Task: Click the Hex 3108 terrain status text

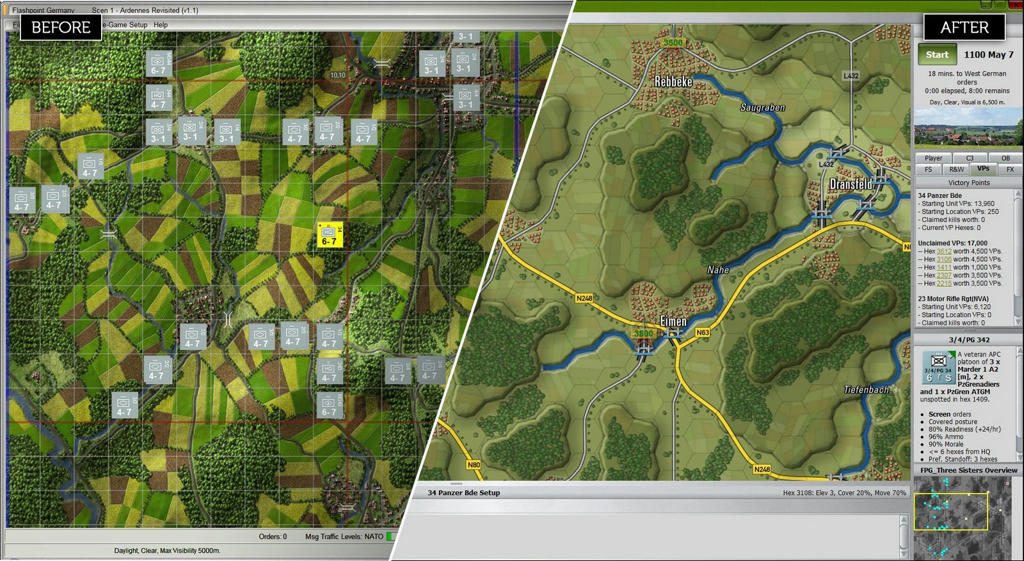Action: coord(844,492)
